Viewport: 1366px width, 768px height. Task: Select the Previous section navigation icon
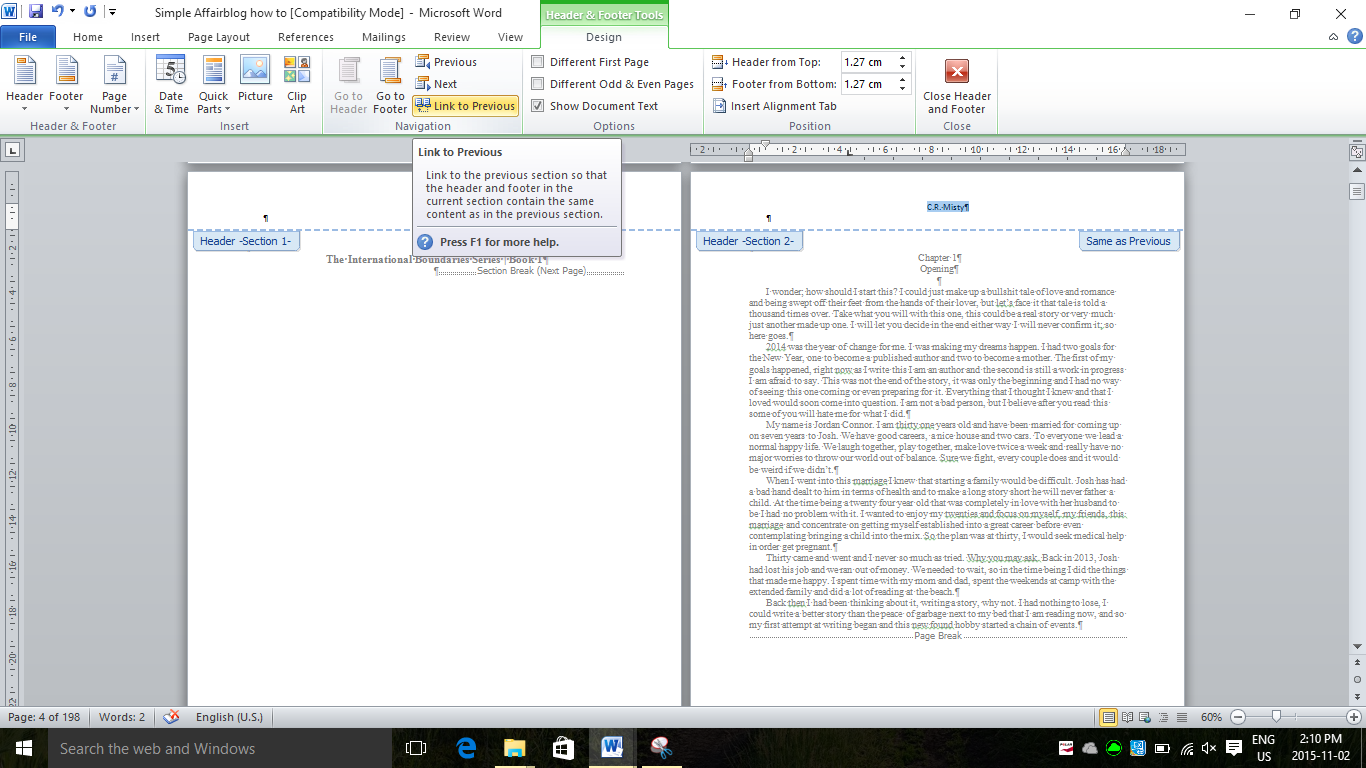pos(424,61)
